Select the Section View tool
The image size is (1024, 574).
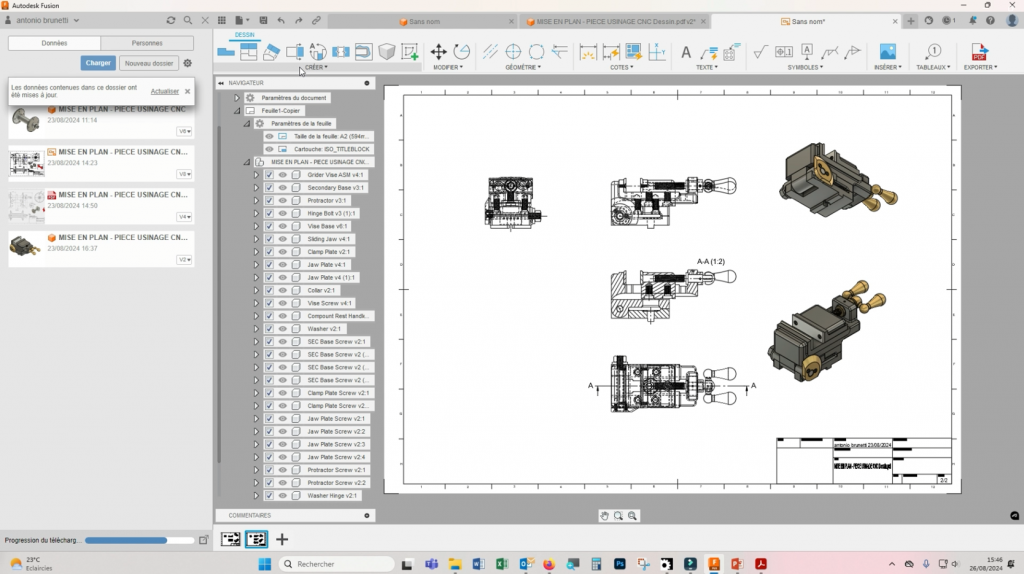tap(295, 52)
